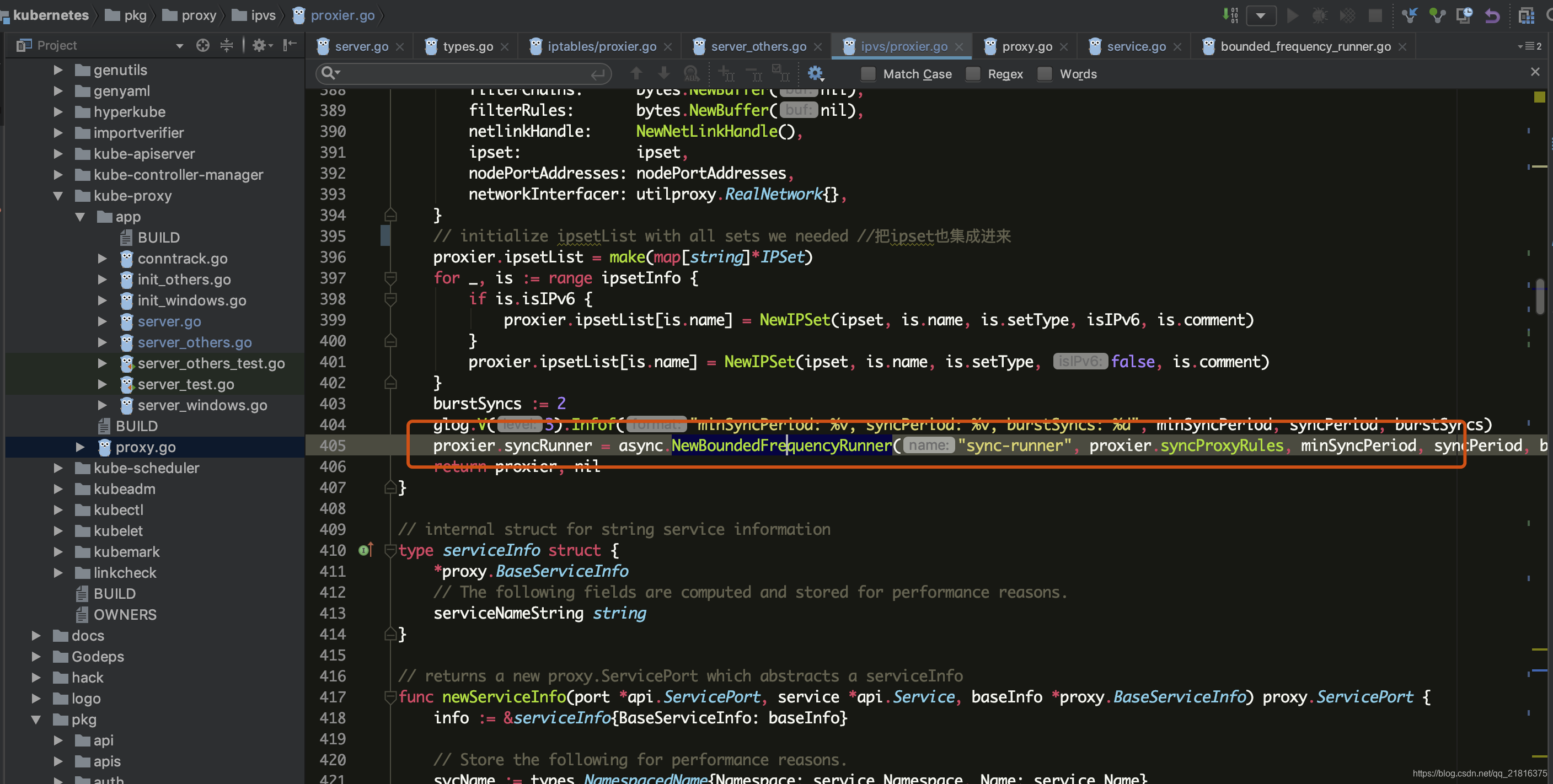Click Scroll from Source target icon

[202, 45]
